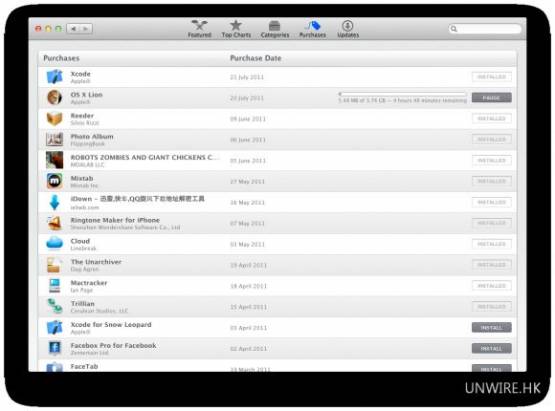Image resolution: width=555 pixels, height=411 pixels.
Task: Install Facebox Pro for Facebook
Action: [491, 348]
